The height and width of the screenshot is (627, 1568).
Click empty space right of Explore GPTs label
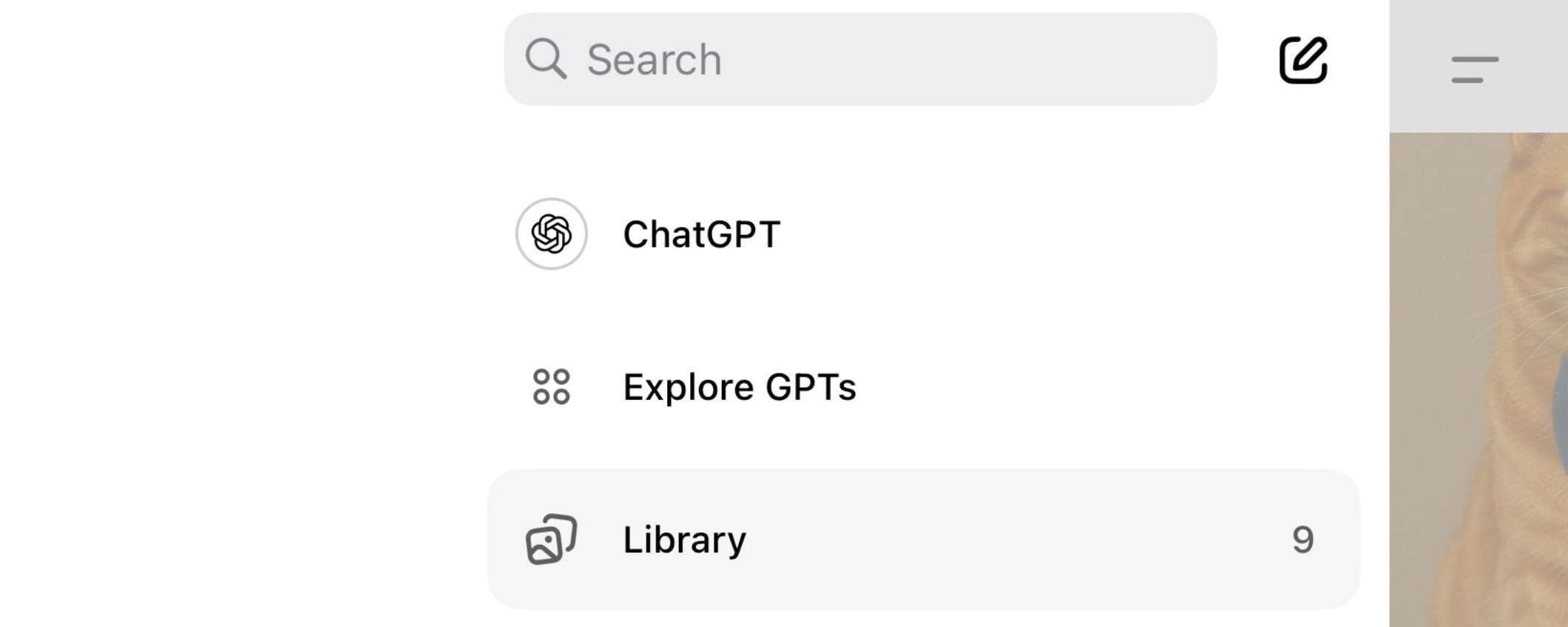1109,387
